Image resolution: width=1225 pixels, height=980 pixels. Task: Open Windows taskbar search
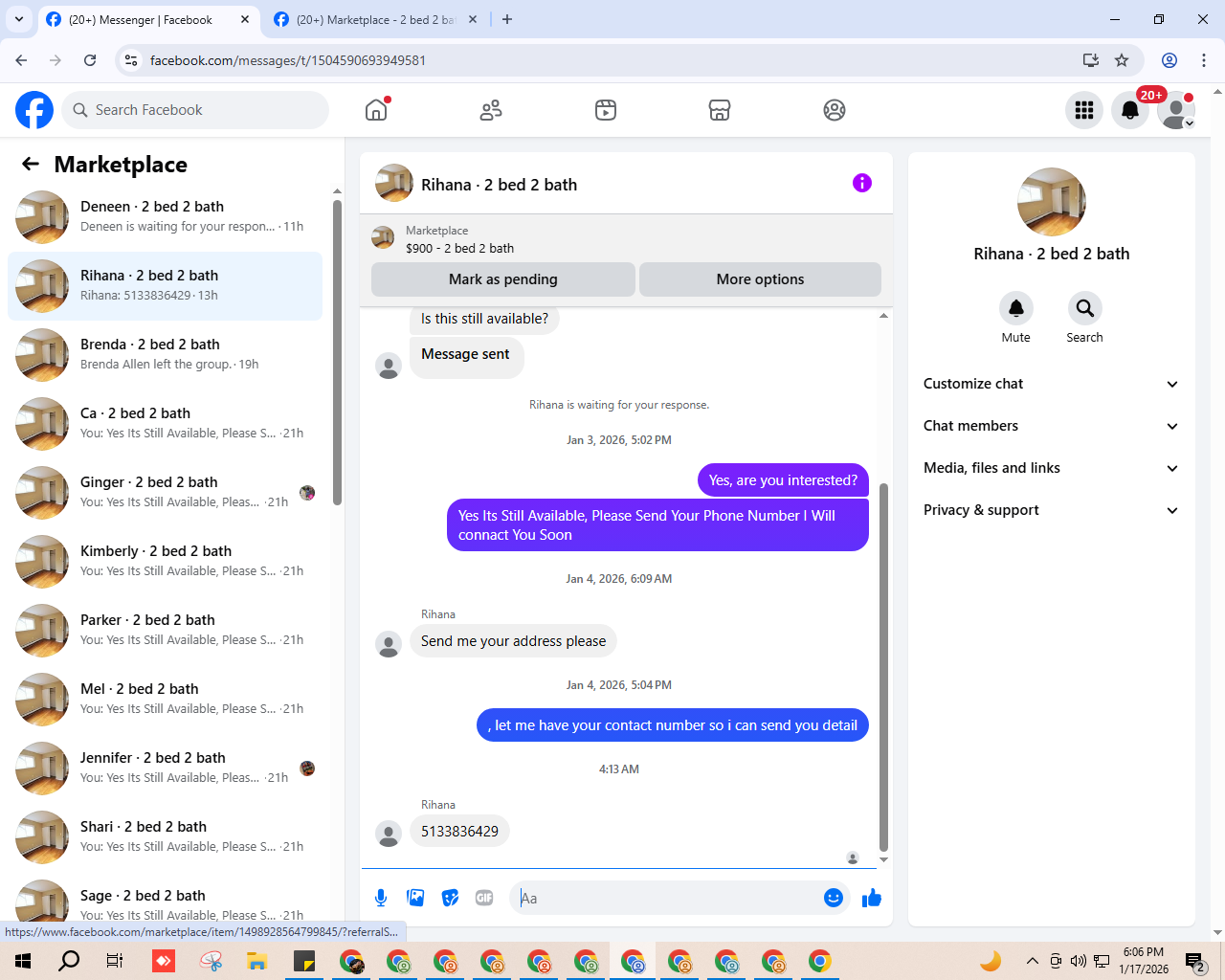tap(69, 961)
